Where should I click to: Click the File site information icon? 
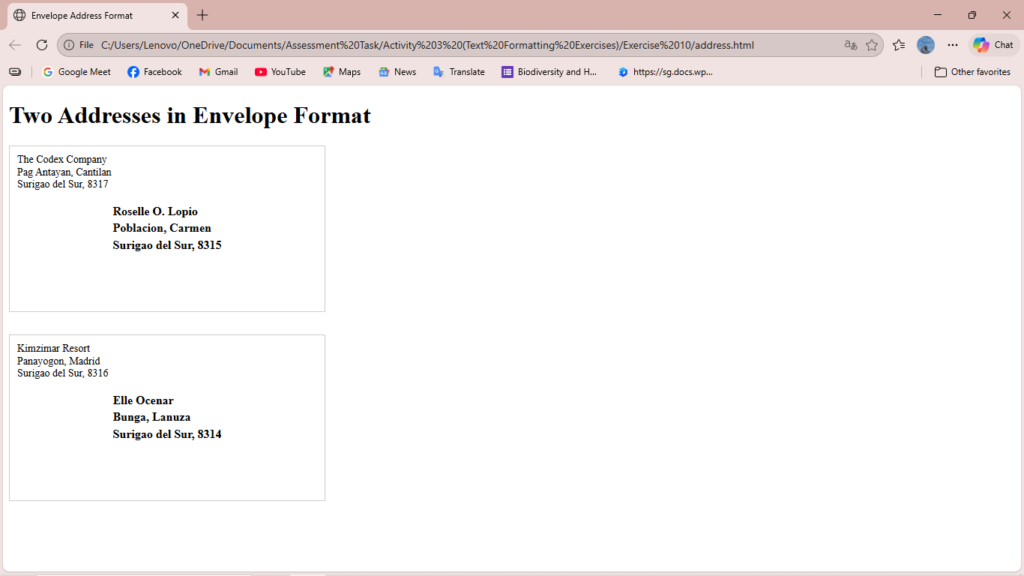coord(78,45)
